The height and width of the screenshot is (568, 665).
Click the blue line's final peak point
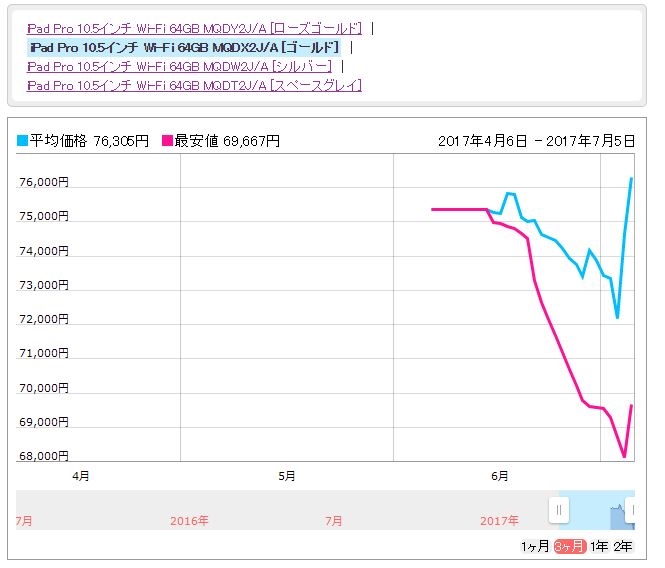631,178
